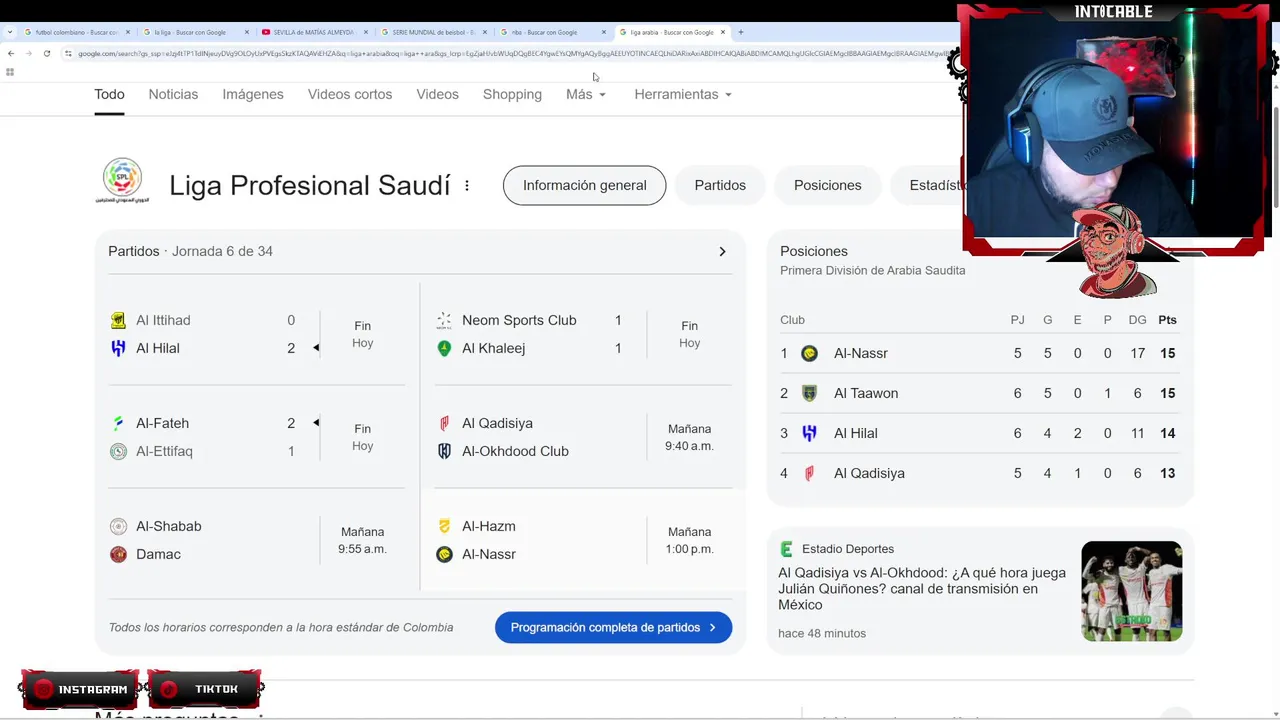Click the Al Hilal crest in matches

[x=118, y=348]
